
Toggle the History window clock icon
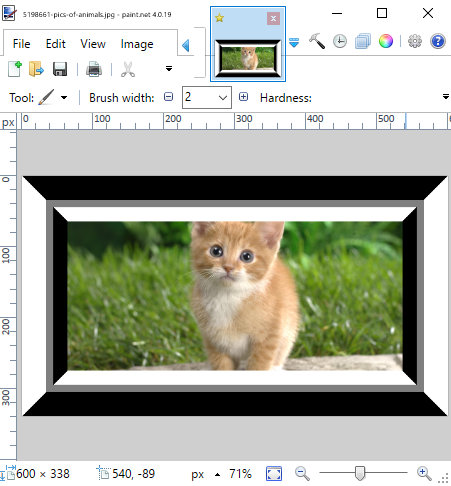(x=340, y=41)
